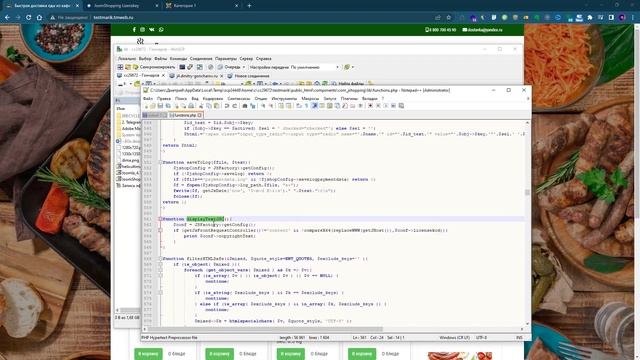Viewport: 640px width, 360px height.
Task: Click the Record Macro red dot icon
Action: [x=370, y=106]
